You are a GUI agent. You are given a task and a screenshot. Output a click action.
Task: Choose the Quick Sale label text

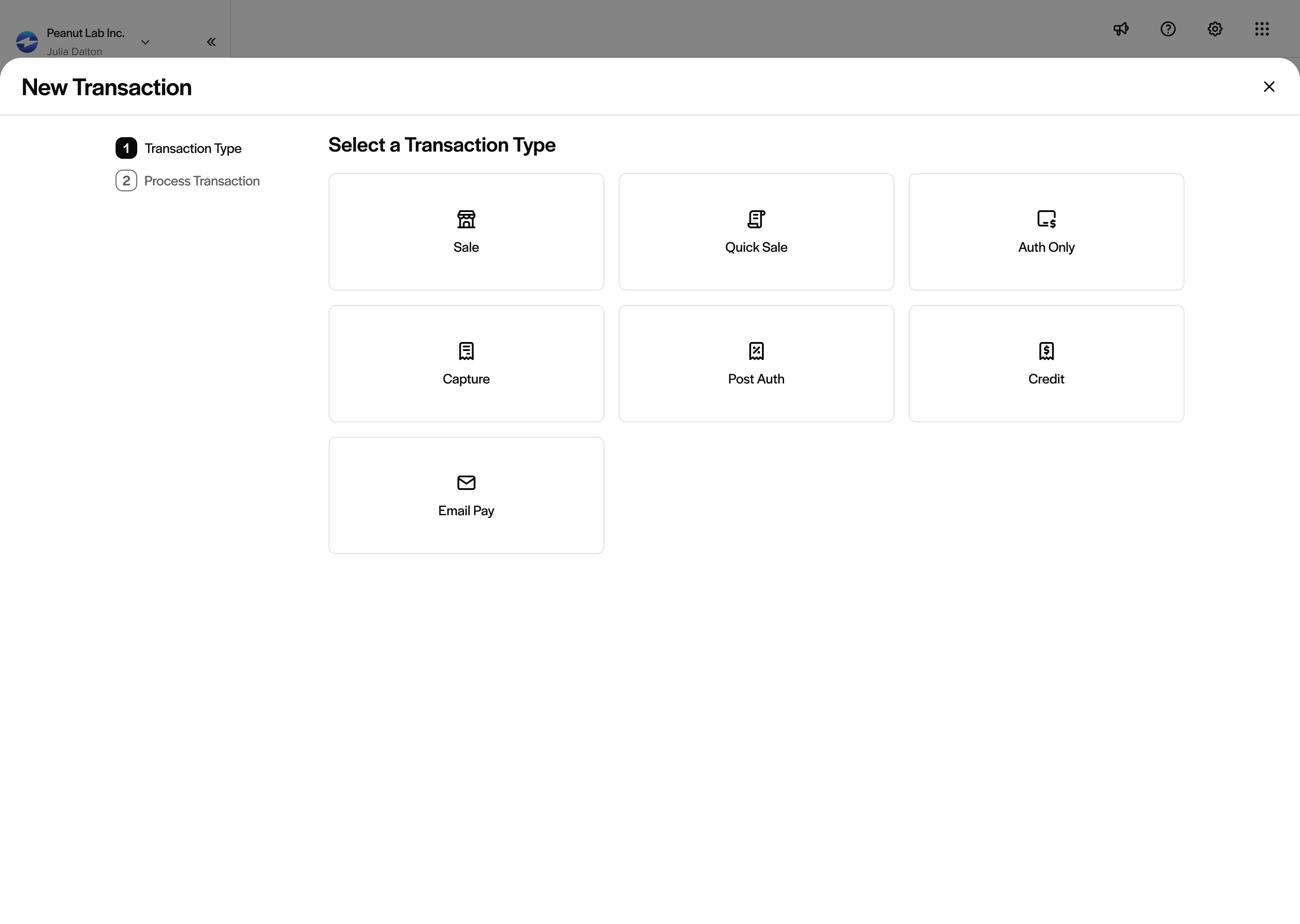click(x=756, y=248)
